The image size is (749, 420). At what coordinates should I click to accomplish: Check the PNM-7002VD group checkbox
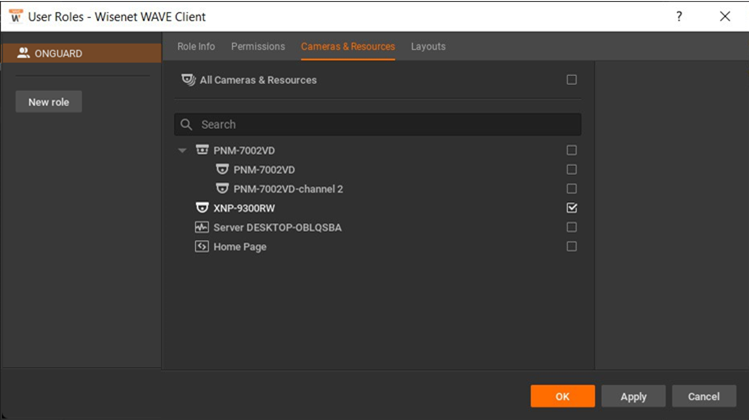pyautogui.click(x=571, y=150)
